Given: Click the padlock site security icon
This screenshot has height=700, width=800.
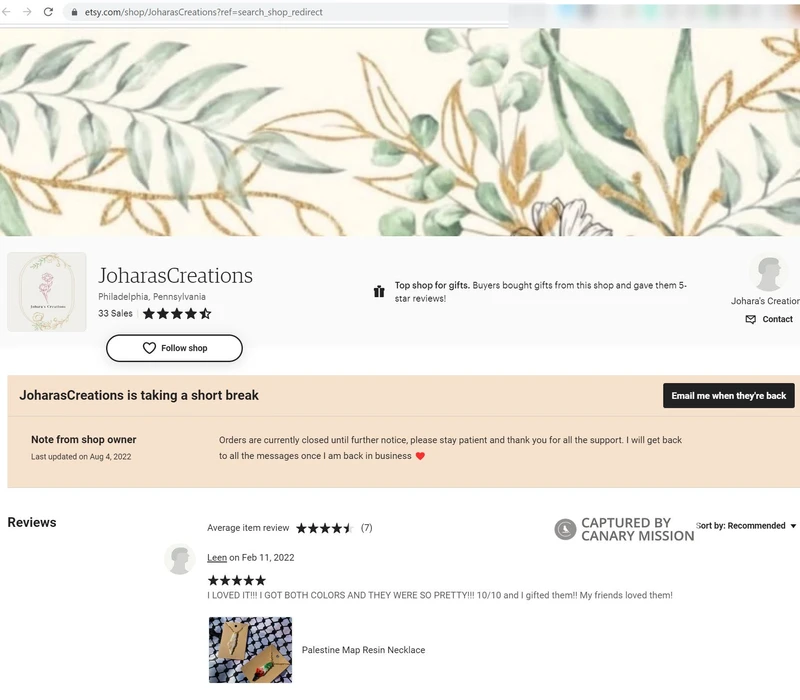Looking at the screenshot, I should [x=74, y=12].
